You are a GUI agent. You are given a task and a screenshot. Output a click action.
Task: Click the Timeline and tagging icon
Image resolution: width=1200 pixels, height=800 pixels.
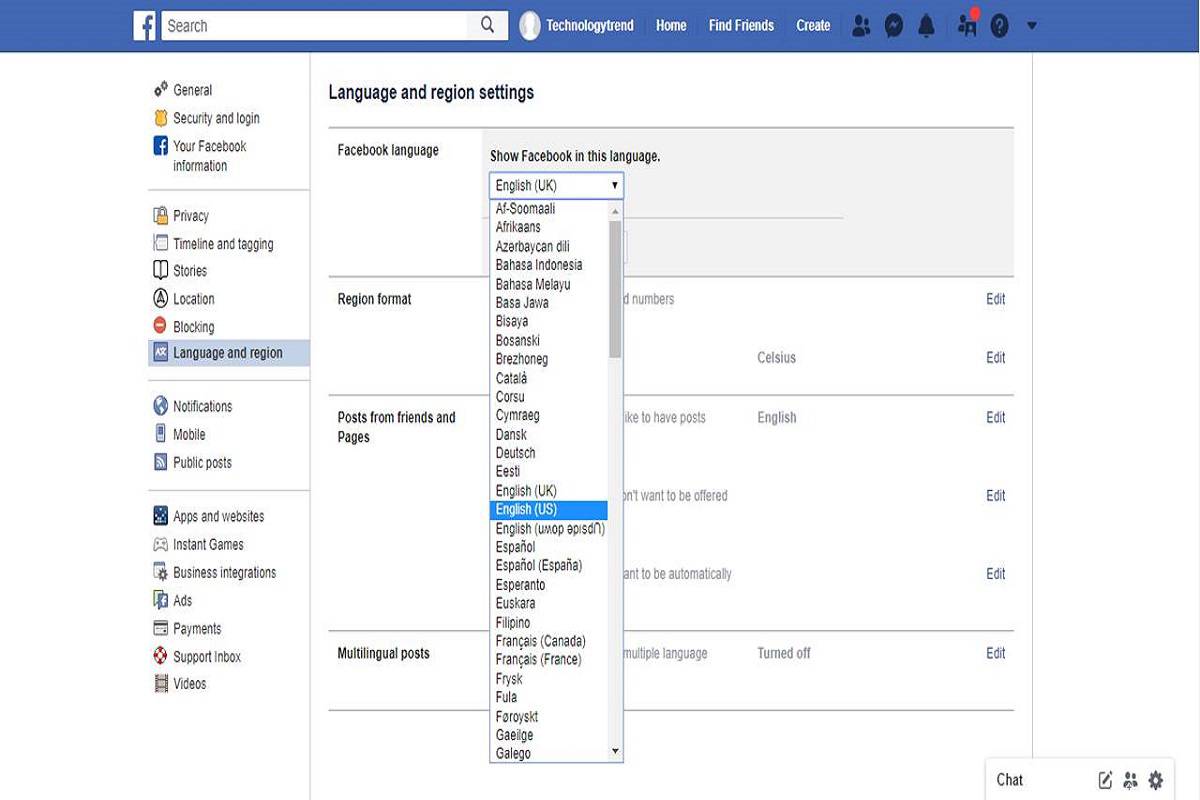click(160, 243)
